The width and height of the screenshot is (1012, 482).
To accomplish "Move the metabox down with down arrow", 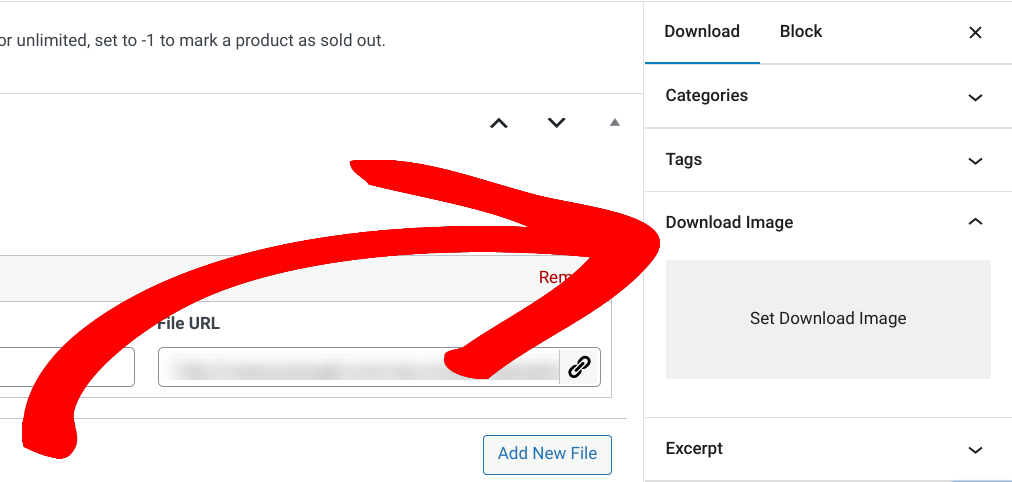I will pyautogui.click(x=557, y=123).
